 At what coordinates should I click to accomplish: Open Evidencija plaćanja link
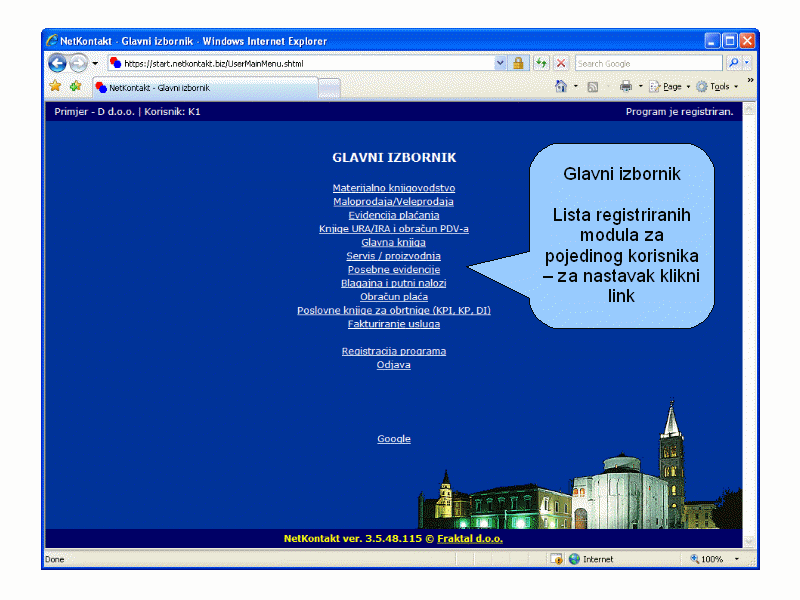393,215
